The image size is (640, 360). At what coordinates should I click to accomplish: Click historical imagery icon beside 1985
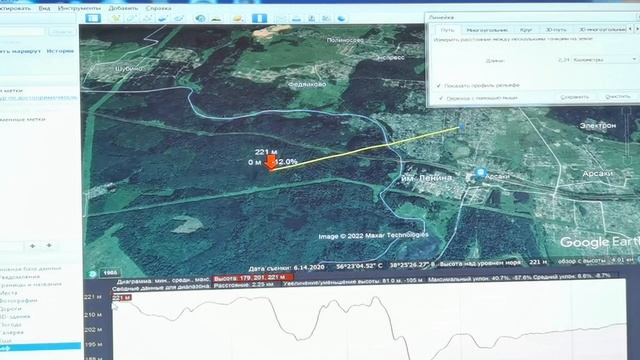(x=93, y=273)
